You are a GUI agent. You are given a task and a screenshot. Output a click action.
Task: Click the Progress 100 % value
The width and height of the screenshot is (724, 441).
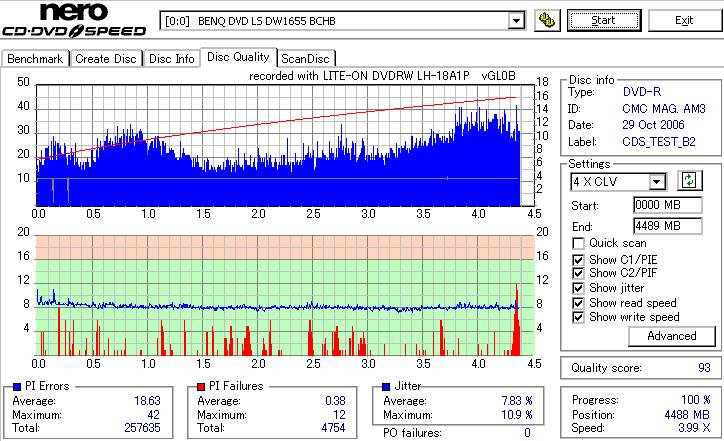coord(696,399)
